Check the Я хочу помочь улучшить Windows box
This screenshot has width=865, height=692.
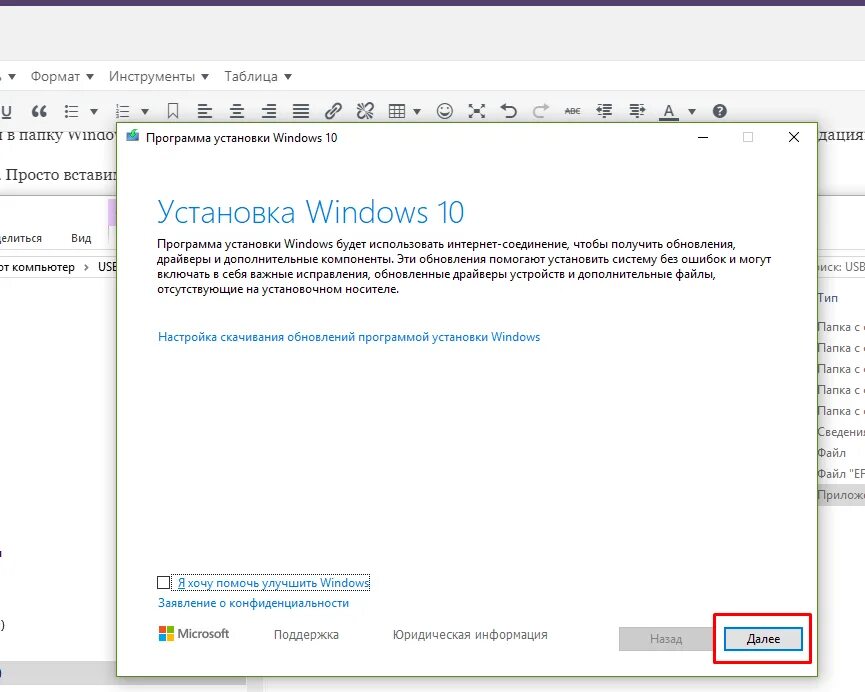pyautogui.click(x=163, y=583)
